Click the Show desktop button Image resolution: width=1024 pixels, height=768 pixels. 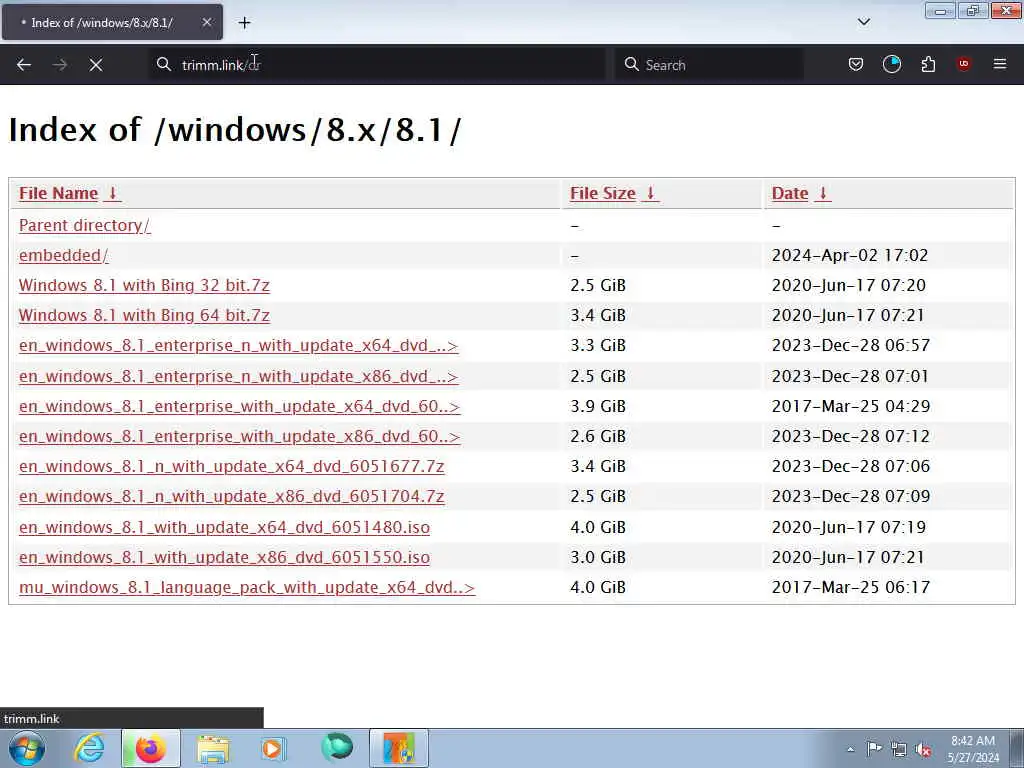[1017, 748]
